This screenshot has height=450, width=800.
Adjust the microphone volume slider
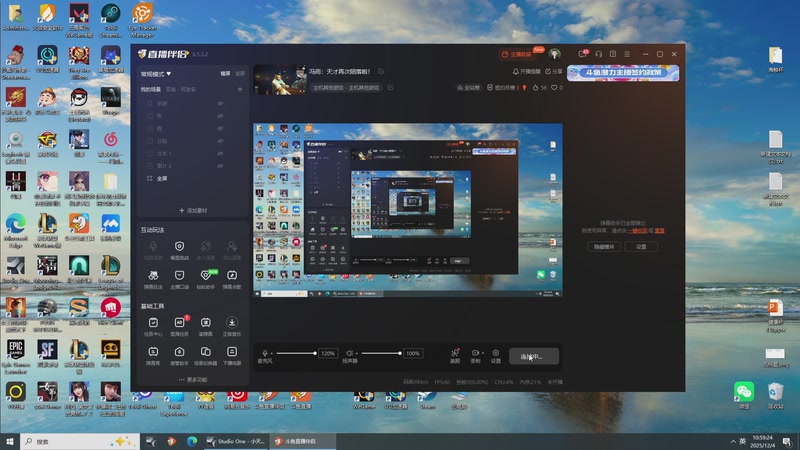click(295, 353)
